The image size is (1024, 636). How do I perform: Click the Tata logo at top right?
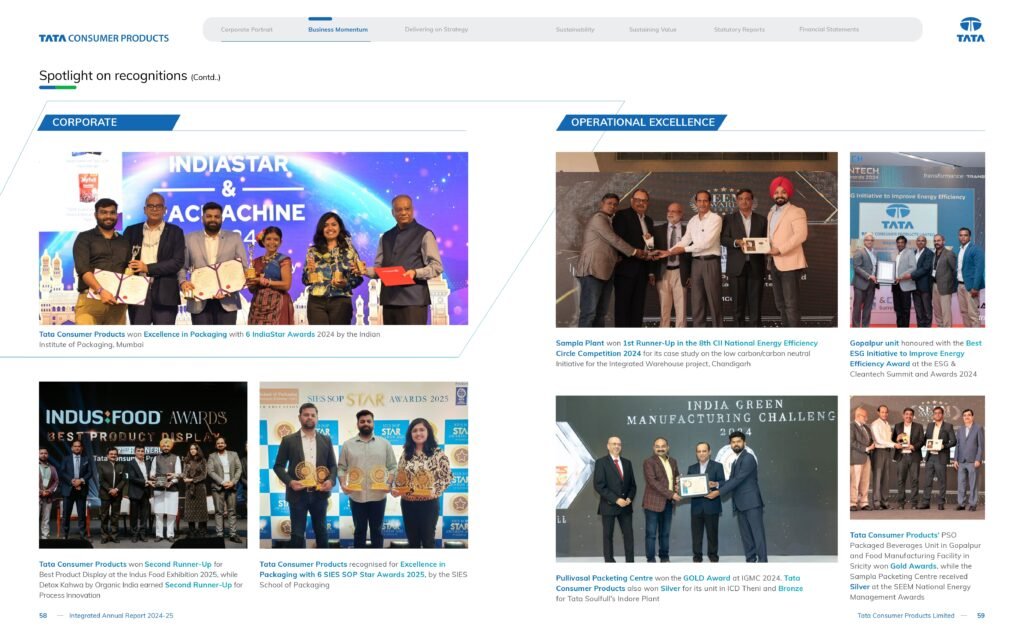(x=970, y=29)
